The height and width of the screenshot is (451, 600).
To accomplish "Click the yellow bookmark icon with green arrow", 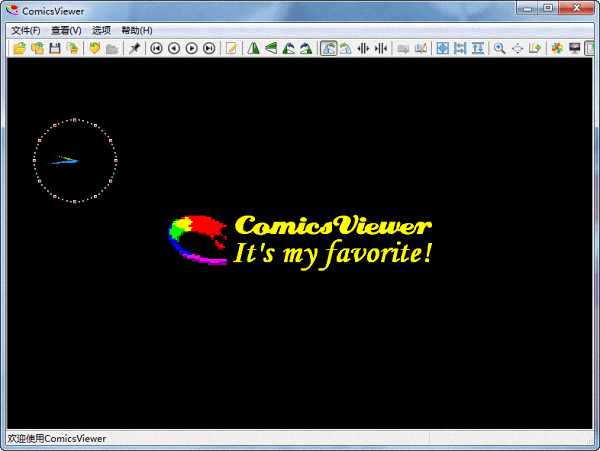I will (x=95, y=48).
